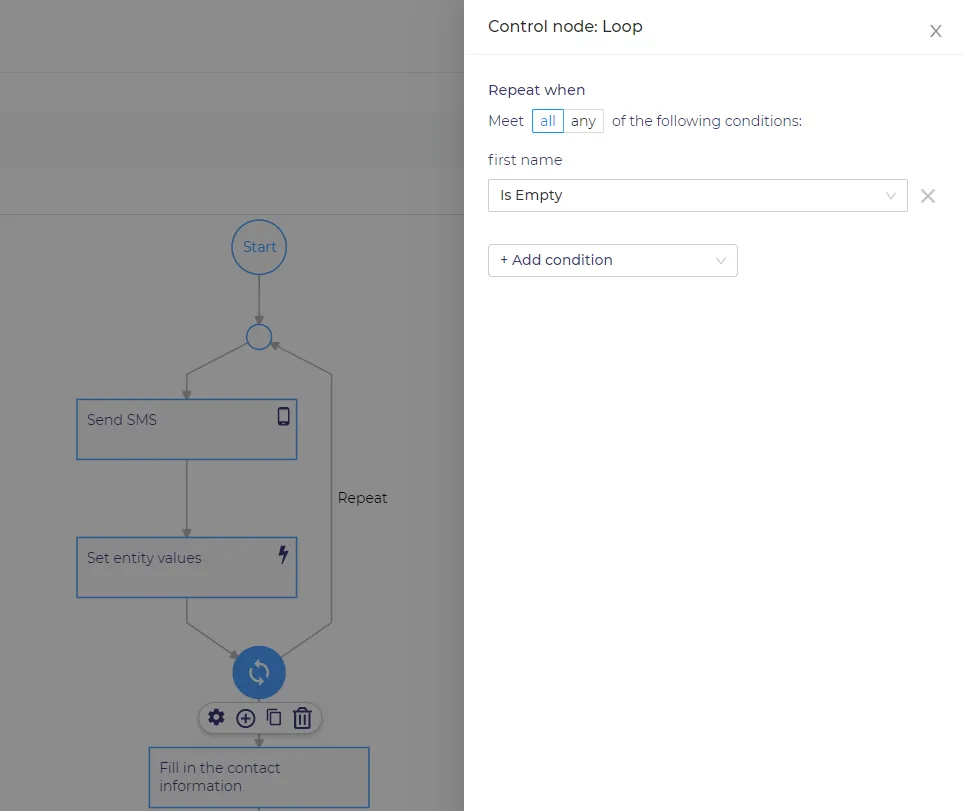Select the Send SMS node
This screenshot has height=811, width=963.
click(x=187, y=429)
